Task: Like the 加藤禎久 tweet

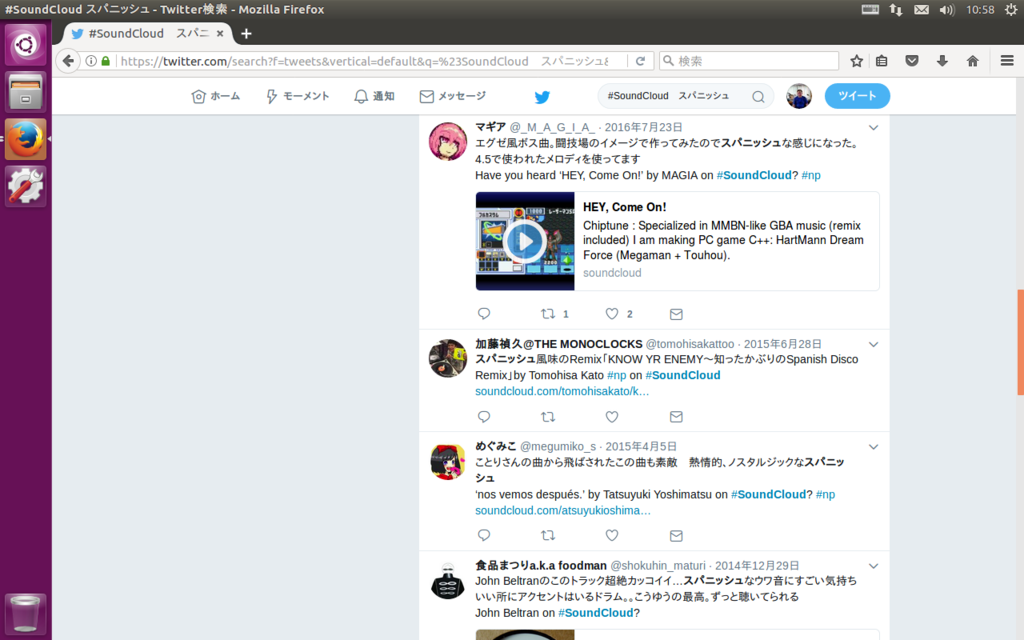Action: click(611, 417)
